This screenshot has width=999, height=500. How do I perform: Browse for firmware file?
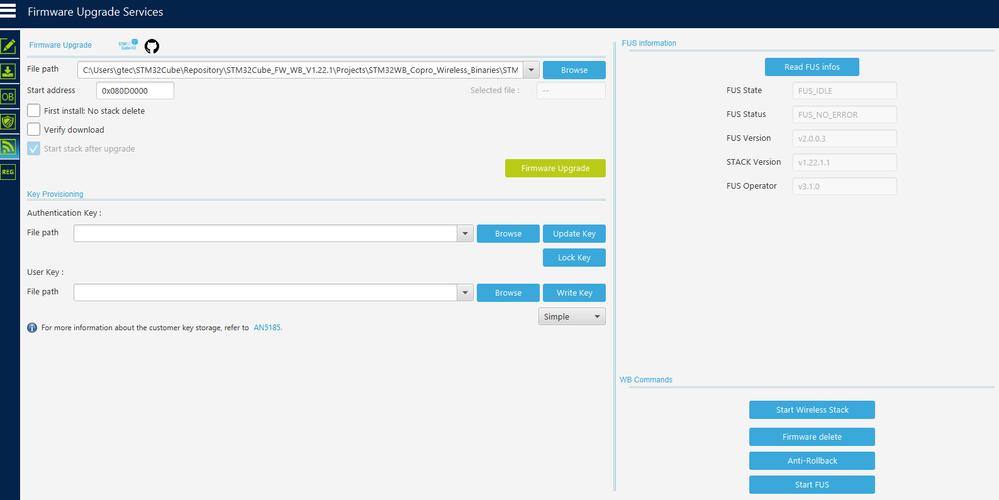coord(574,70)
